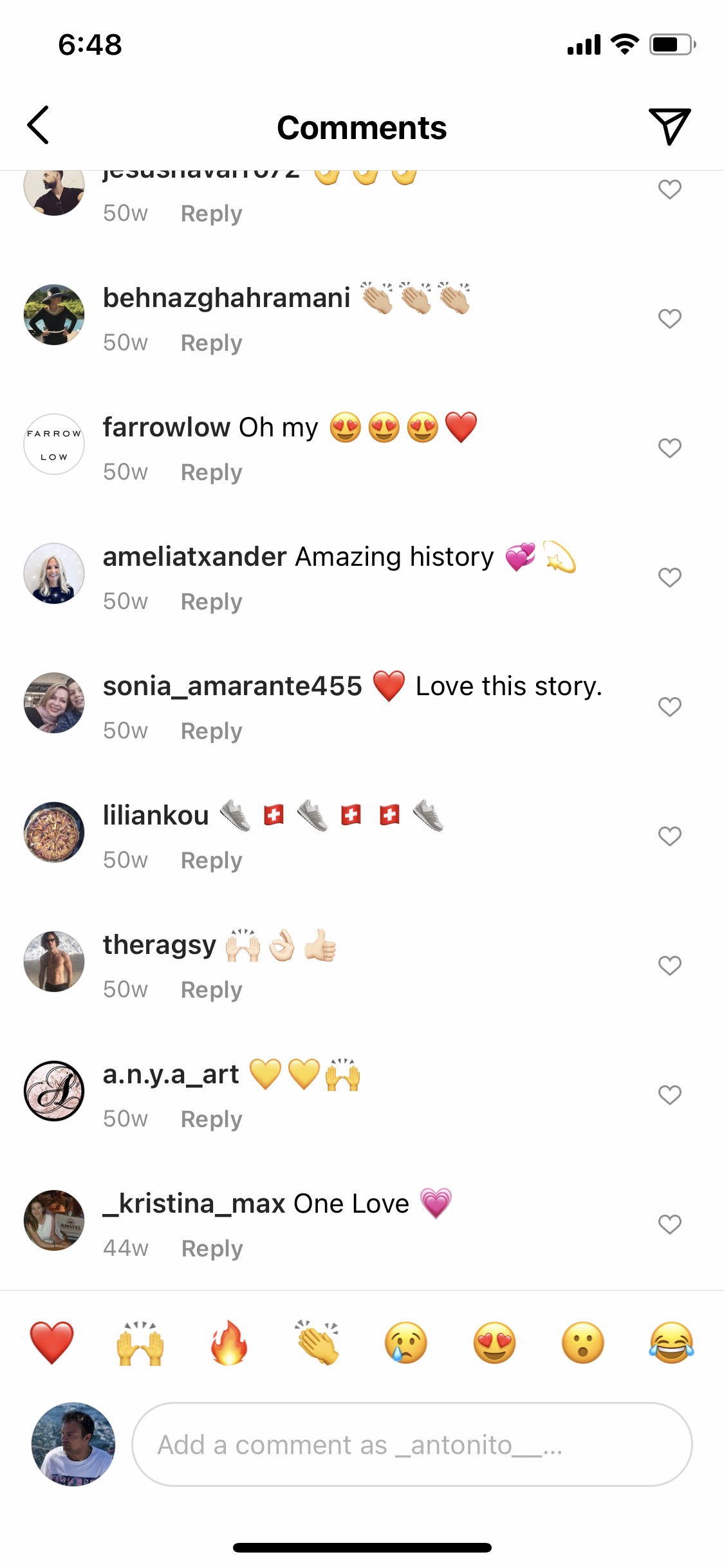Reply to ameliatxander's Amazing history comment

212,602
